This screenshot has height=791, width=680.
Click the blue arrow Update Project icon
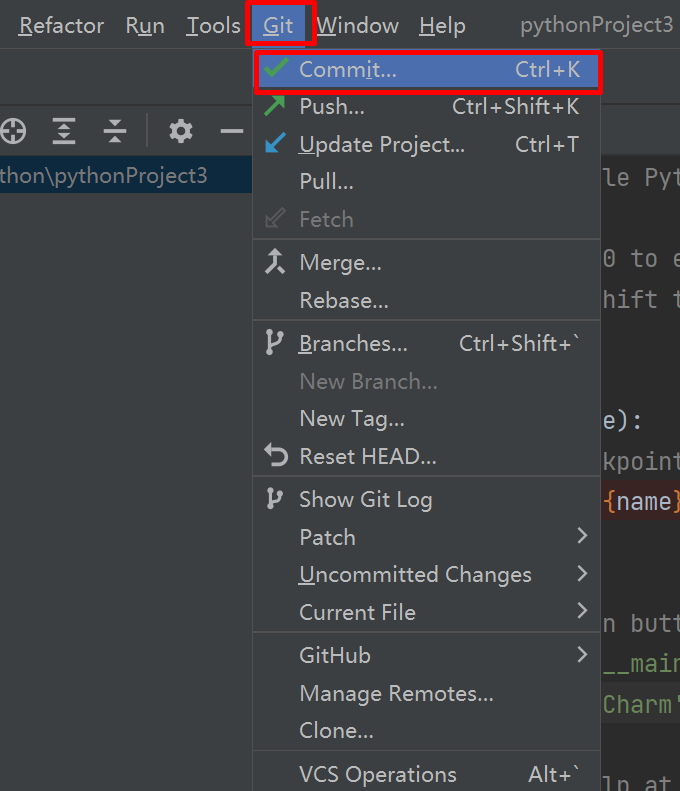click(x=275, y=143)
